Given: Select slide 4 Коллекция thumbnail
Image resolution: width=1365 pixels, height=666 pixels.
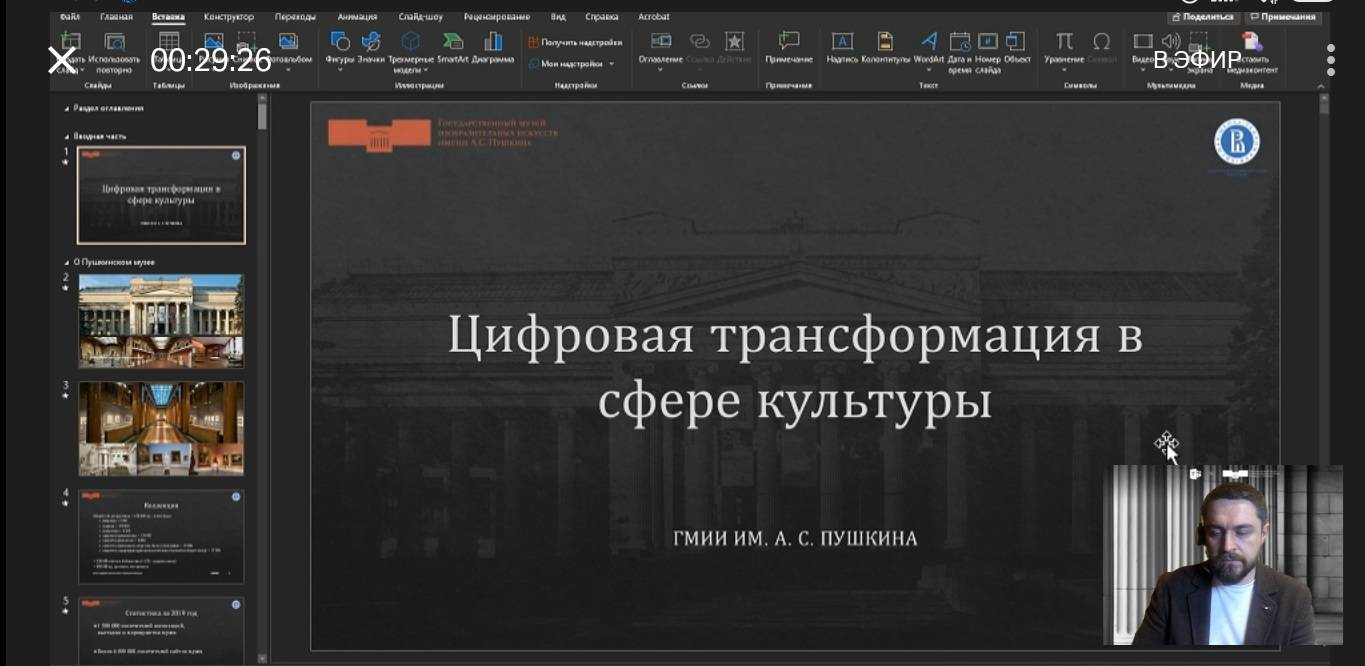Looking at the screenshot, I should (161, 536).
